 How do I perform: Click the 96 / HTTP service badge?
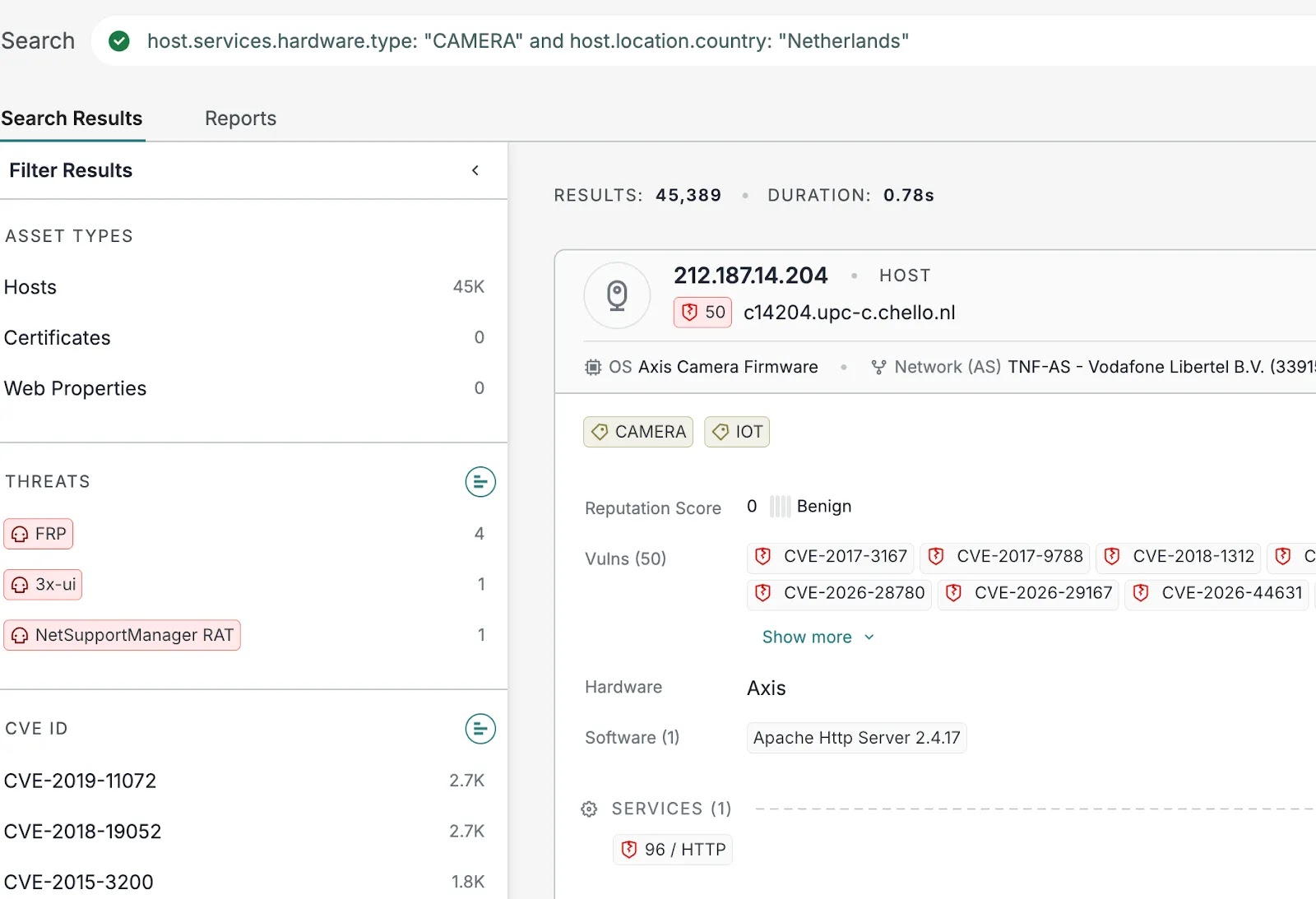(x=673, y=850)
